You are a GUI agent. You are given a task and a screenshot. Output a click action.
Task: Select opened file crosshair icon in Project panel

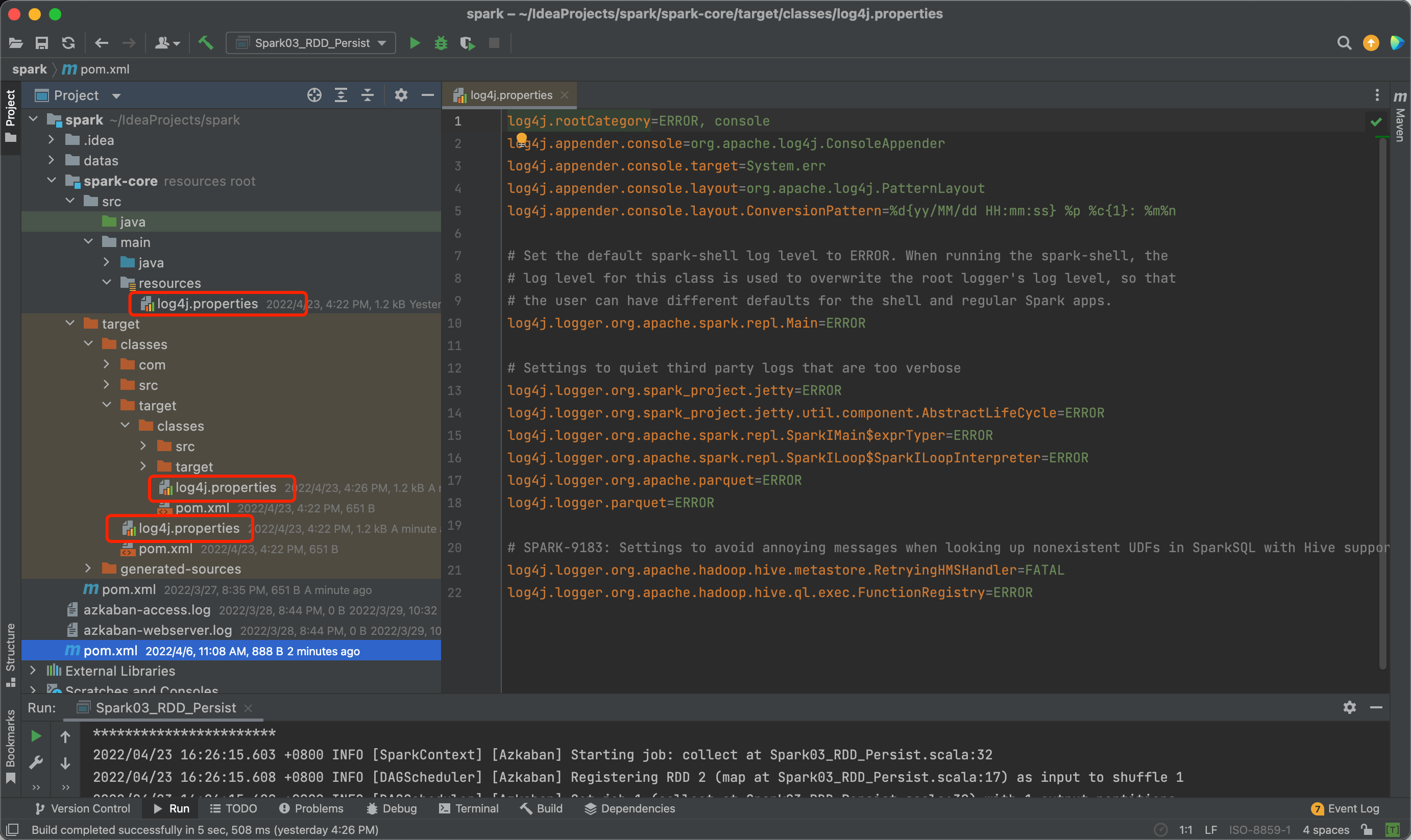coord(314,95)
